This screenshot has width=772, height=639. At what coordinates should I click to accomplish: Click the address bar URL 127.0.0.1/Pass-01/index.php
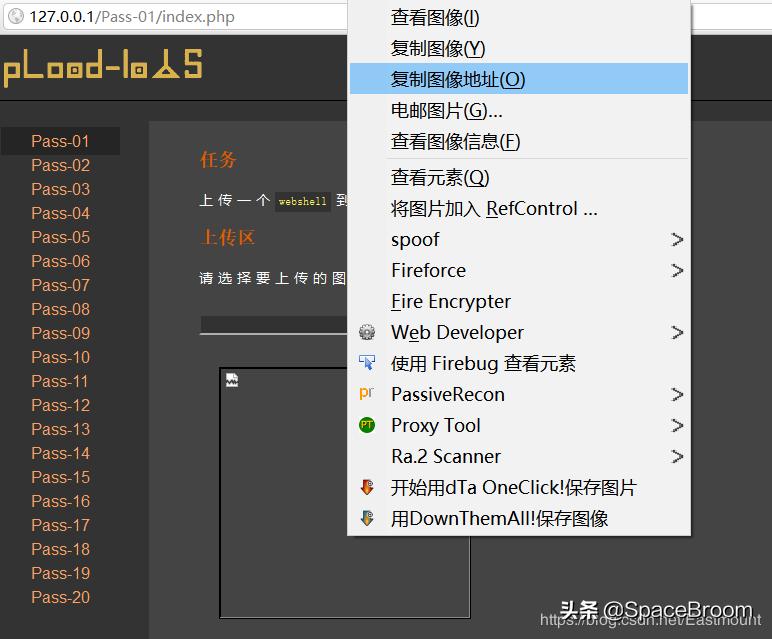(132, 17)
